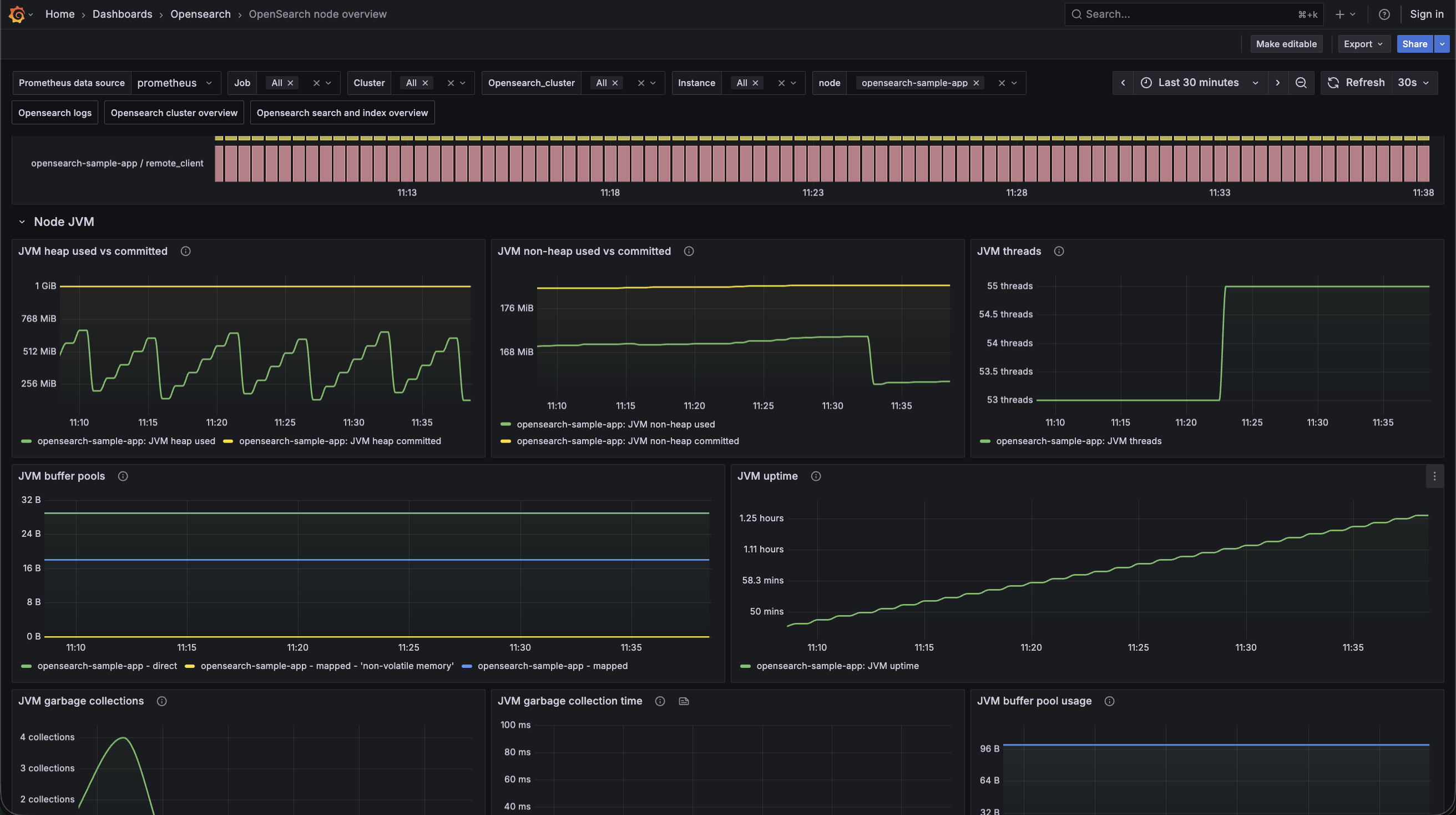Toggle JVM non-heap committed legend series
The width and height of the screenshot is (1456, 815).
628,441
